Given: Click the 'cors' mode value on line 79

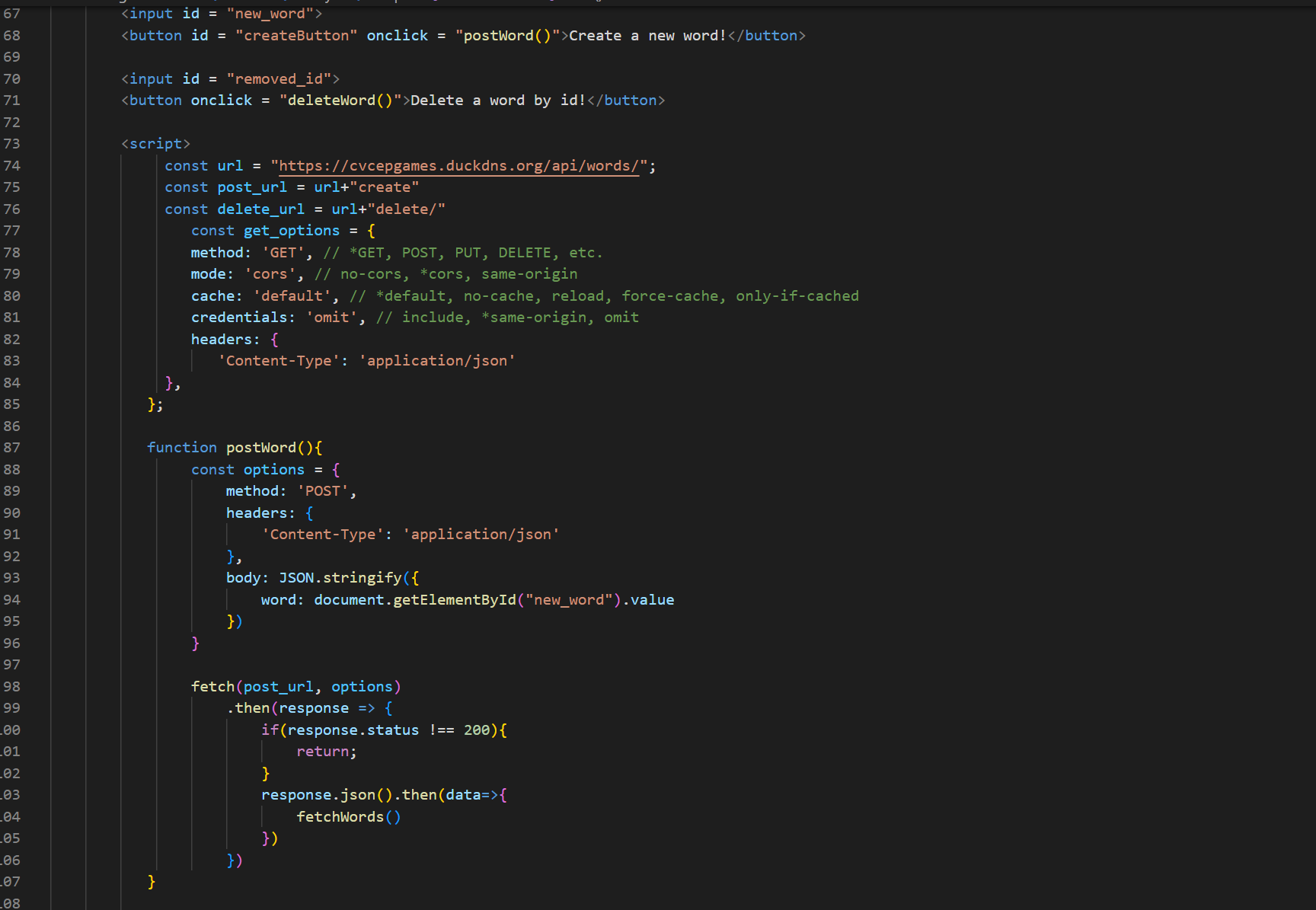Looking at the screenshot, I should point(270,273).
